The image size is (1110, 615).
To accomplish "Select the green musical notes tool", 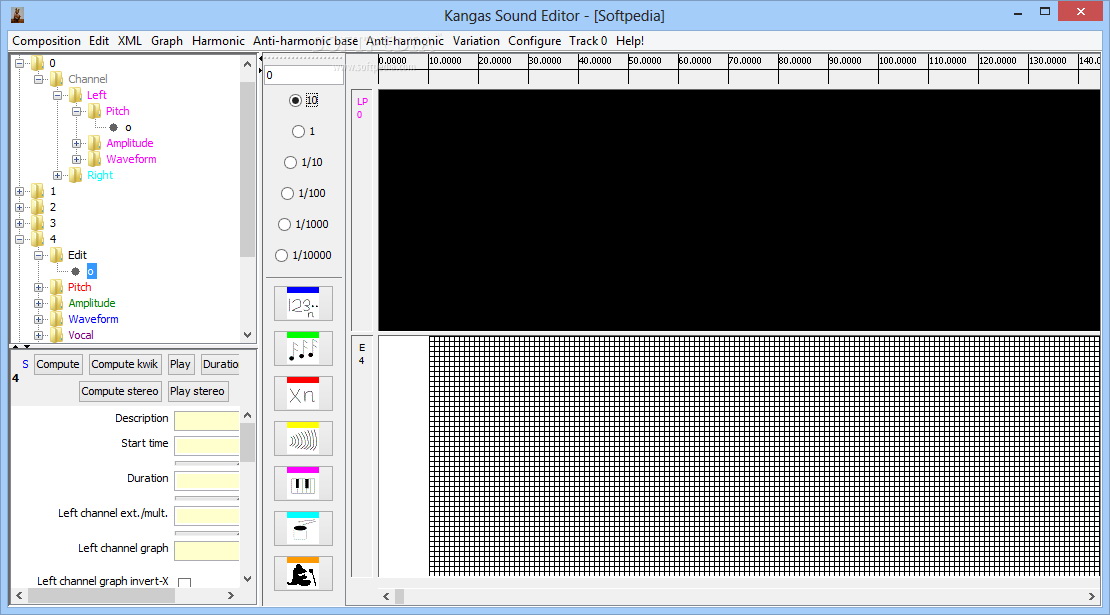I will point(303,349).
